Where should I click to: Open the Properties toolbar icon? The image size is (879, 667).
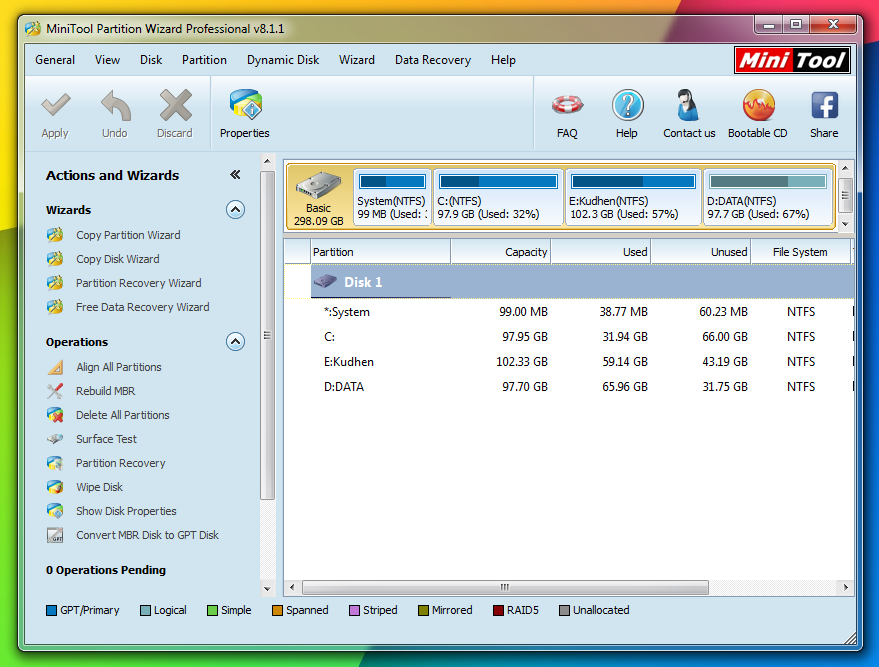(x=246, y=105)
